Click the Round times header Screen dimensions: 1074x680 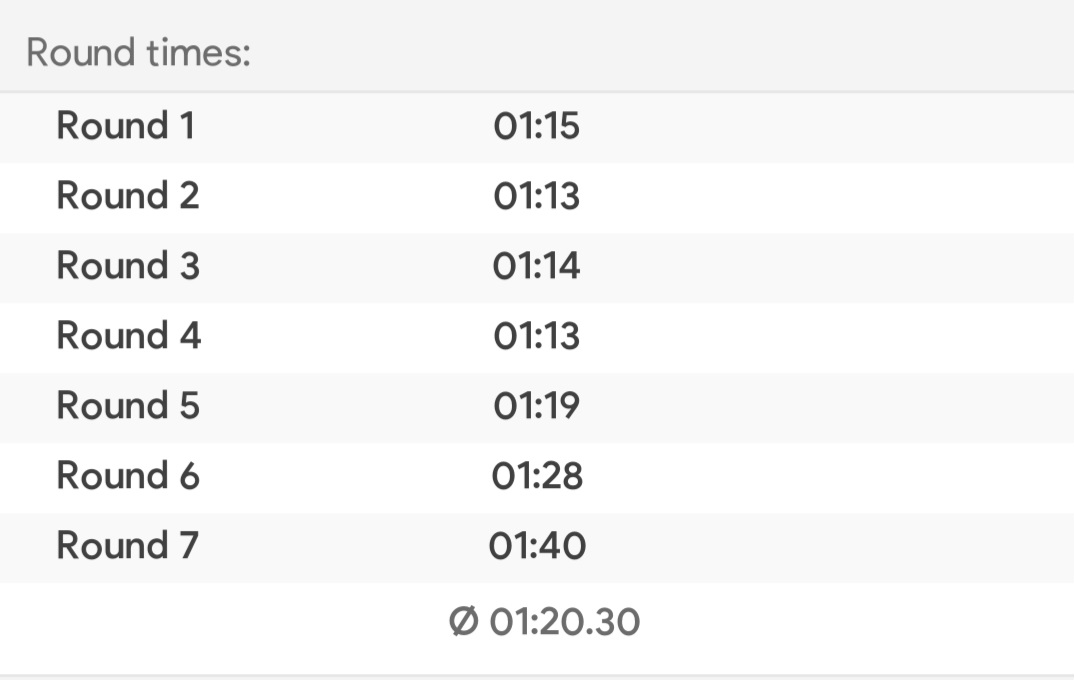pos(139,53)
